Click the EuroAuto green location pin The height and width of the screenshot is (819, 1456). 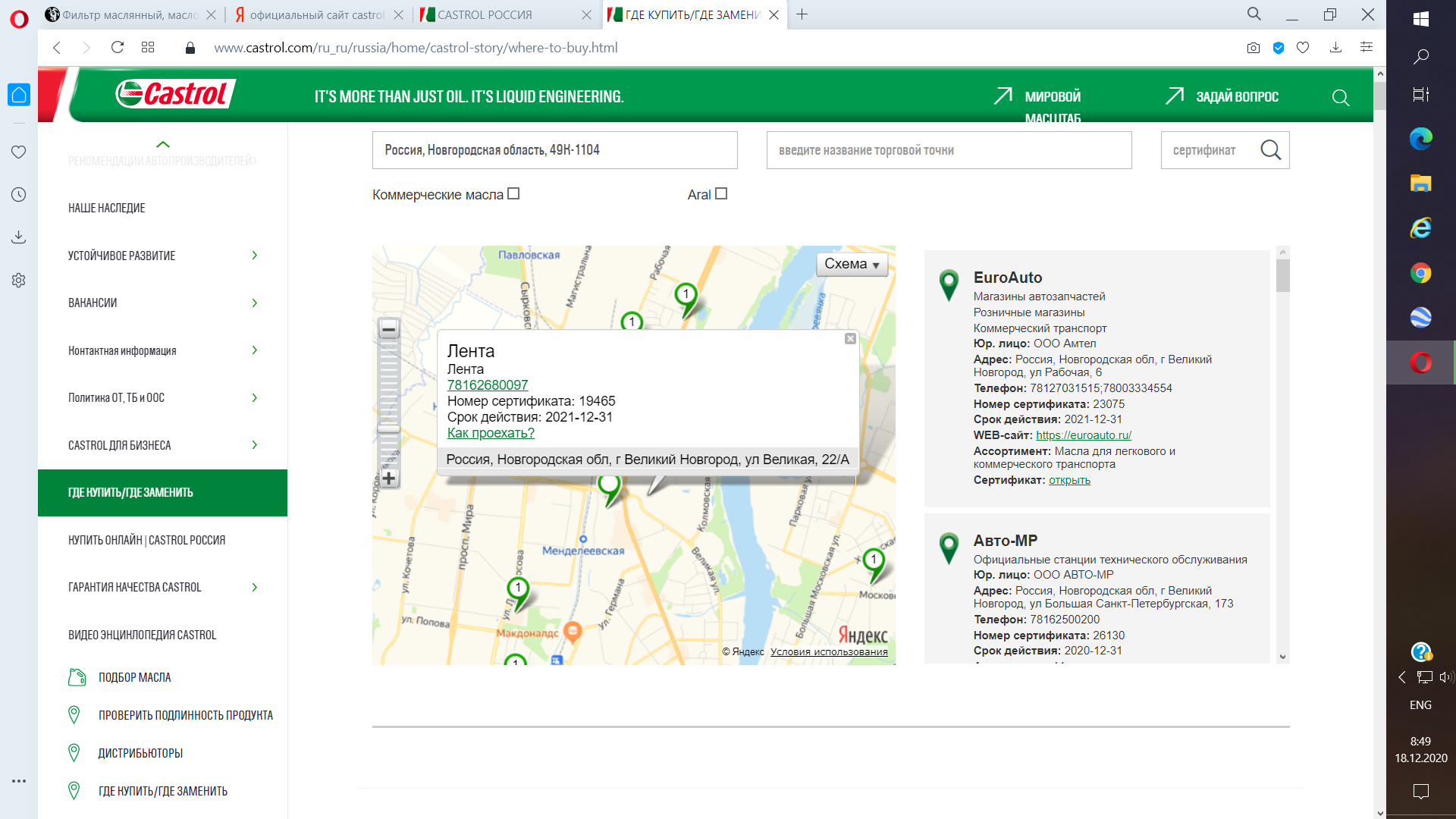[949, 285]
